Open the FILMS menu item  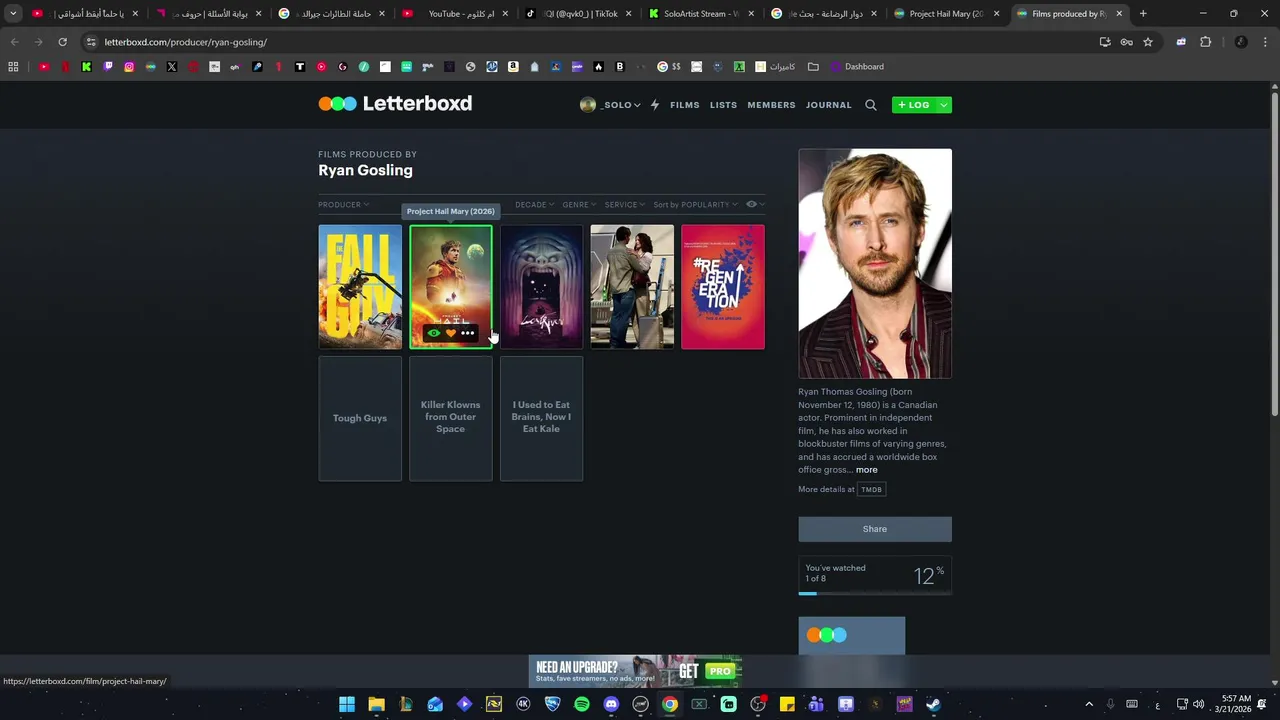pyautogui.click(x=685, y=105)
